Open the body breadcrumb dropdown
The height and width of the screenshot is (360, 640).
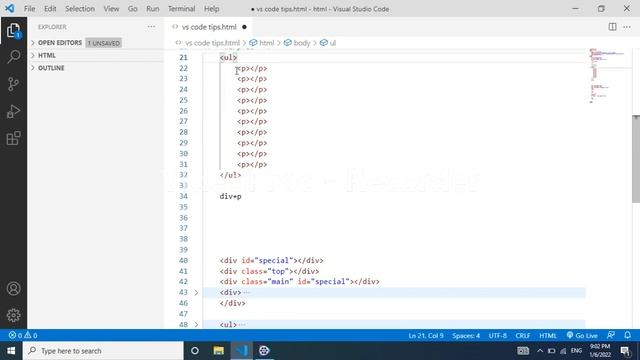[x=297, y=43]
